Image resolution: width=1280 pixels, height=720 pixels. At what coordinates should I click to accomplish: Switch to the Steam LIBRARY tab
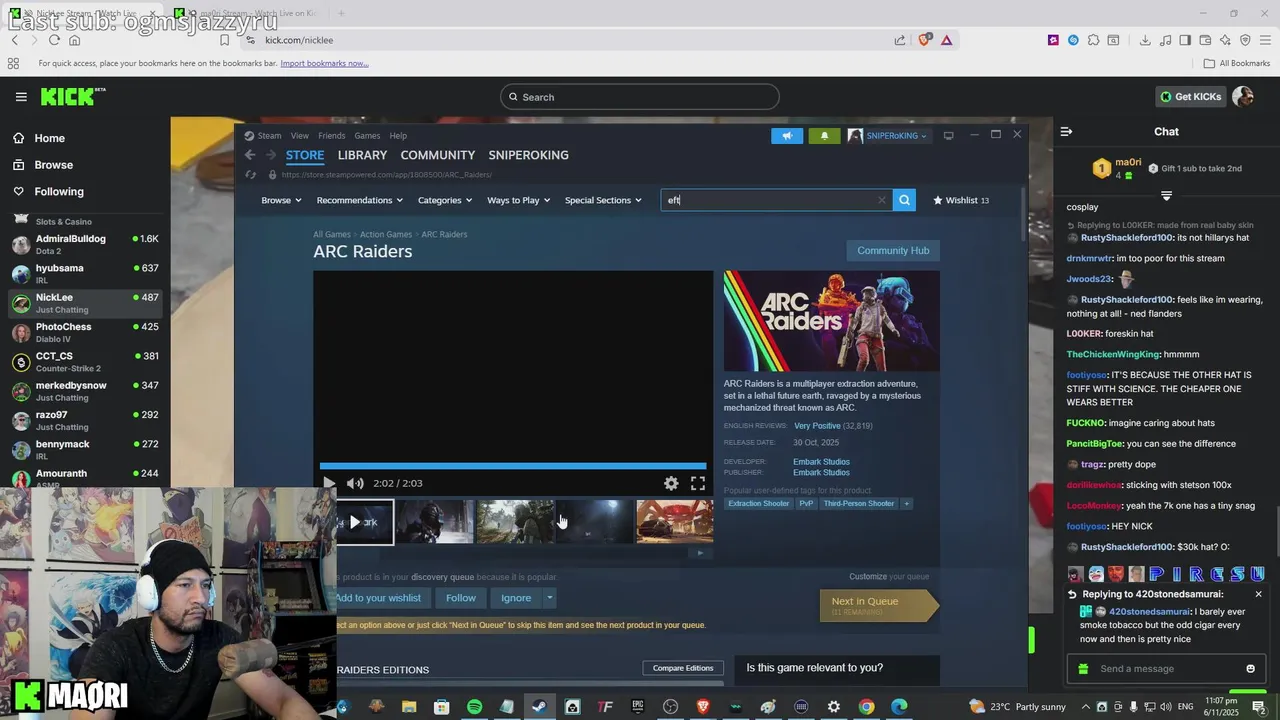362,155
